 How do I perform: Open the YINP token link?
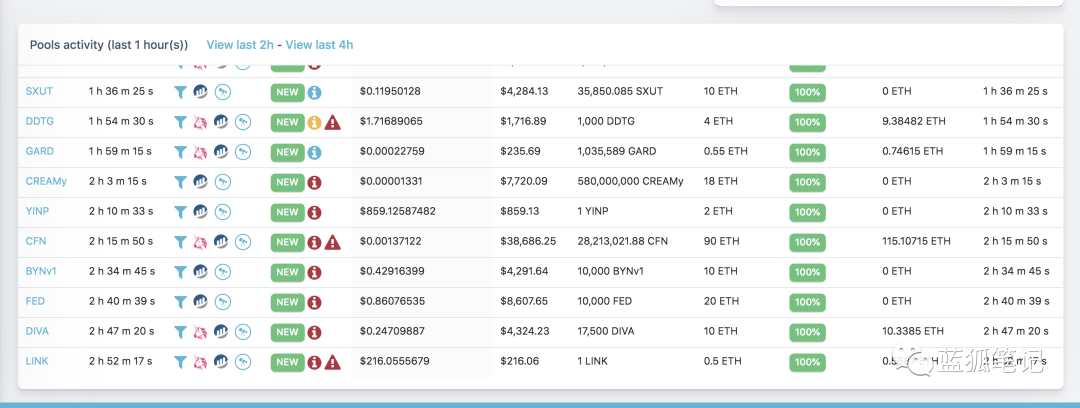(x=39, y=211)
